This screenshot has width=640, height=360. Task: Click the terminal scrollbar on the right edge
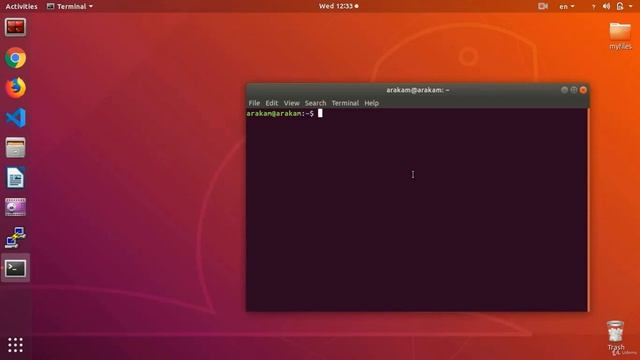(x=588, y=209)
